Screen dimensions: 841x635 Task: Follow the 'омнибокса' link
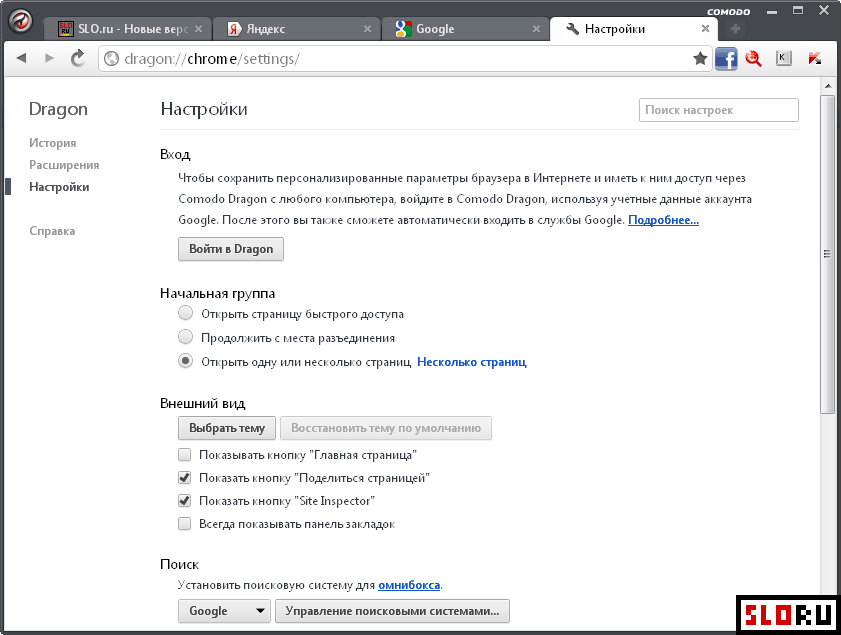point(409,585)
